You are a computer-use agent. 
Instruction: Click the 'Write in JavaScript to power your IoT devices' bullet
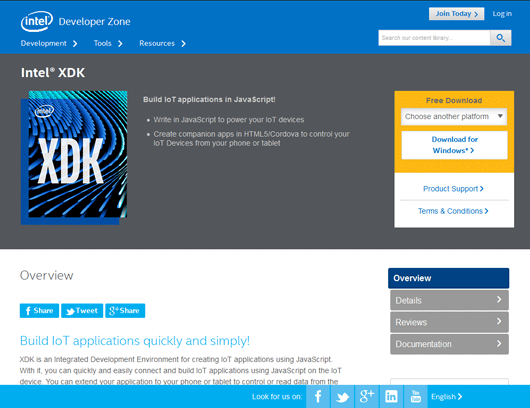(229, 120)
